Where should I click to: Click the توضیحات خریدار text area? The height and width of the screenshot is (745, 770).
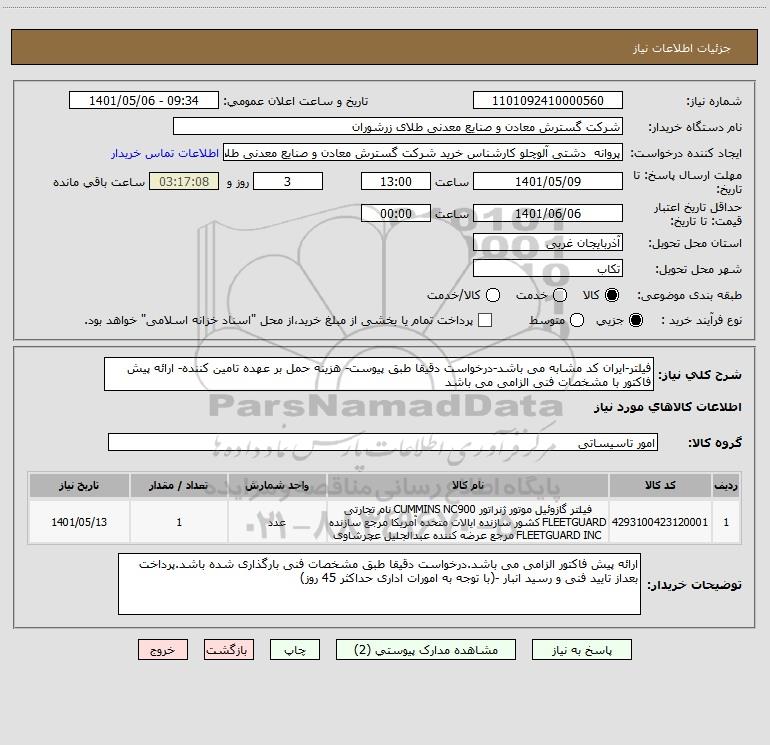379,584
